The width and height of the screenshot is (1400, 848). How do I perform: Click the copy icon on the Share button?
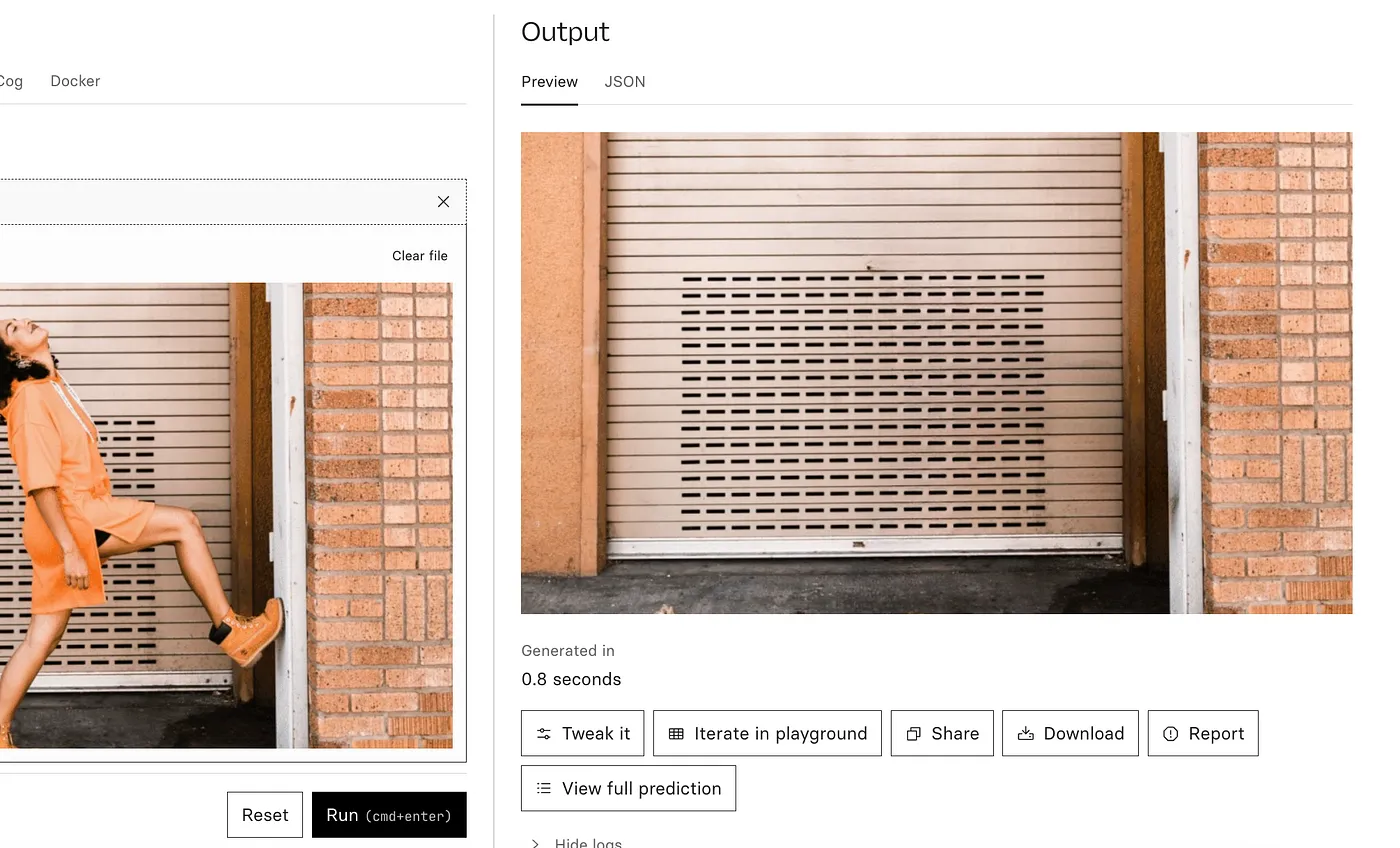[913, 734]
